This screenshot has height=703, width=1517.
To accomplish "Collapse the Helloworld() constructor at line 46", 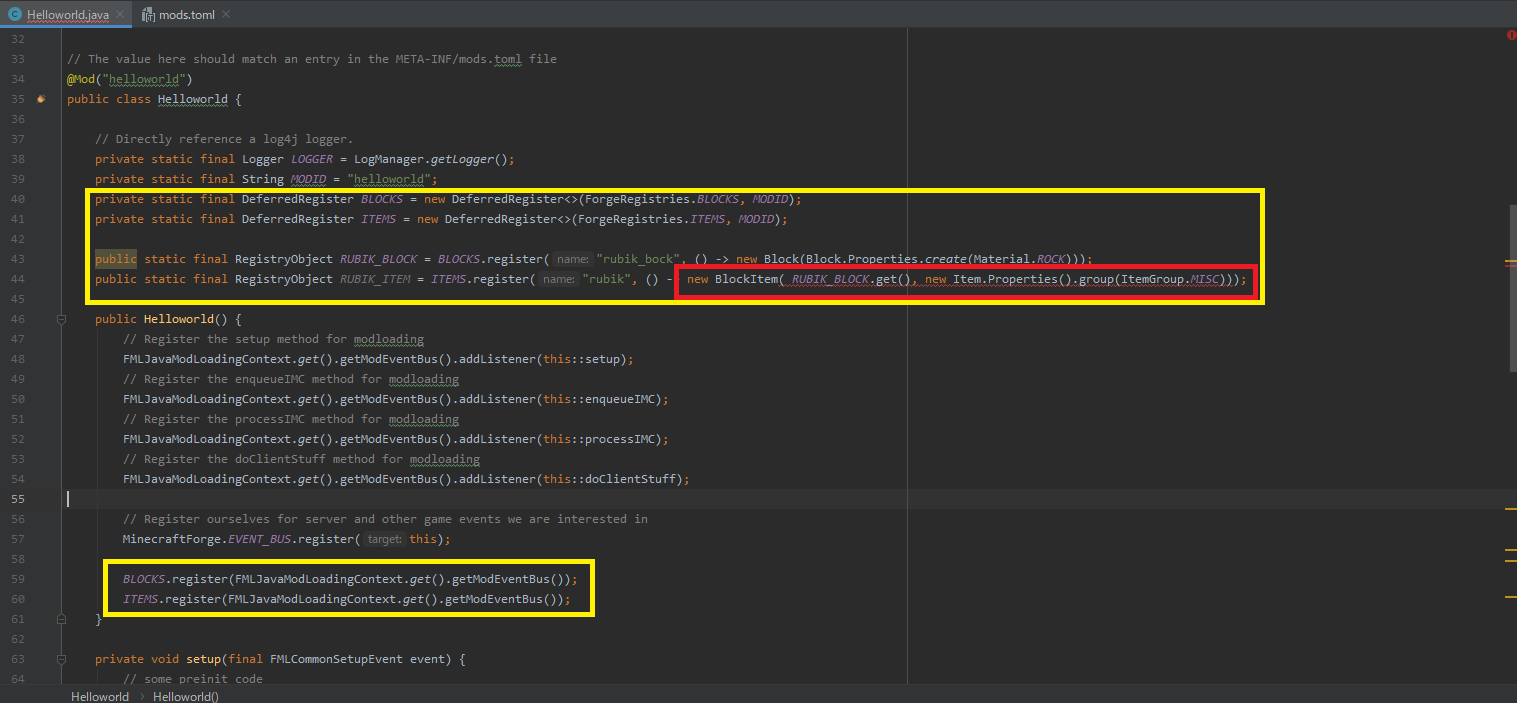I will click(x=62, y=319).
